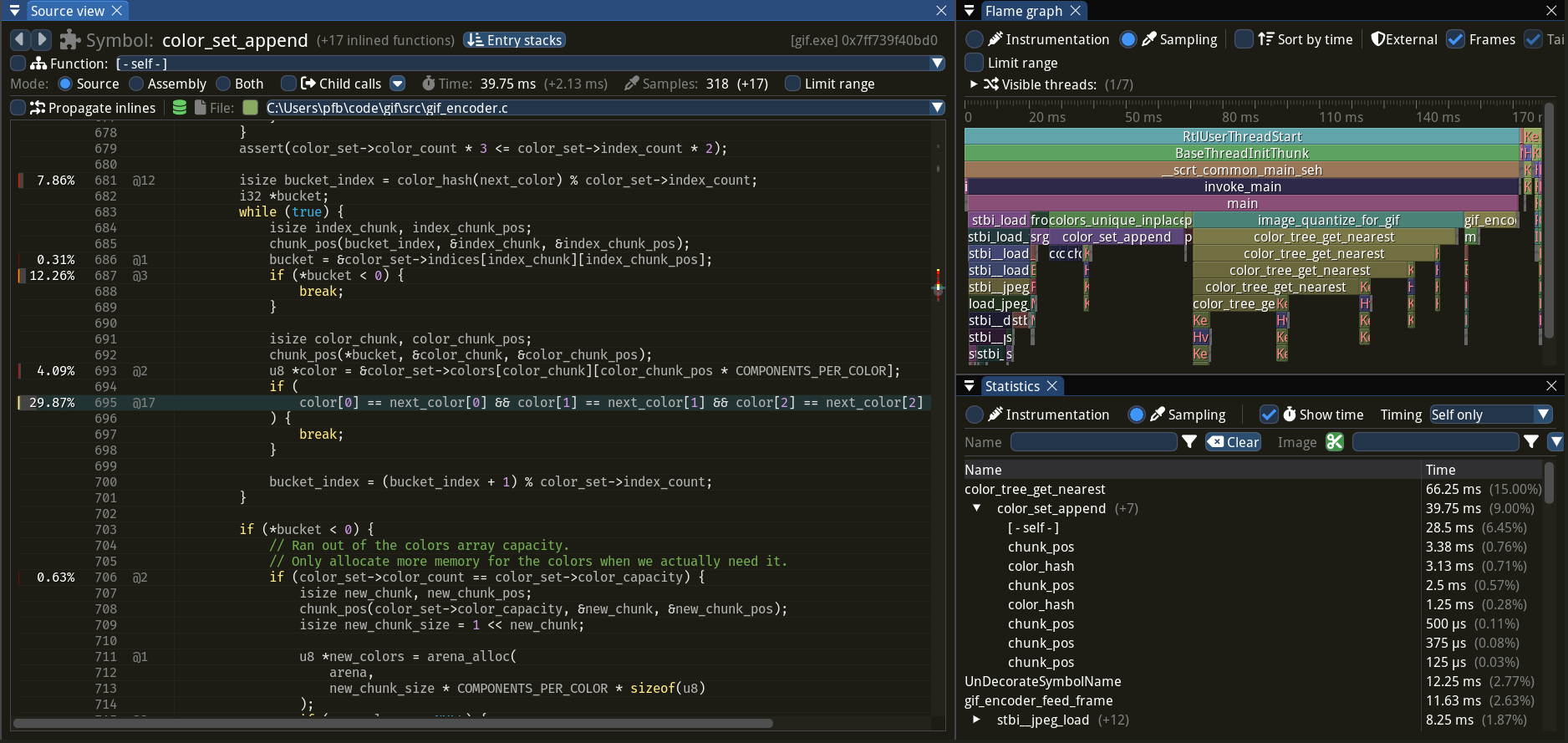The width and height of the screenshot is (1568, 743).
Task: Enable the Propagate inlines checkbox
Action: 18,107
